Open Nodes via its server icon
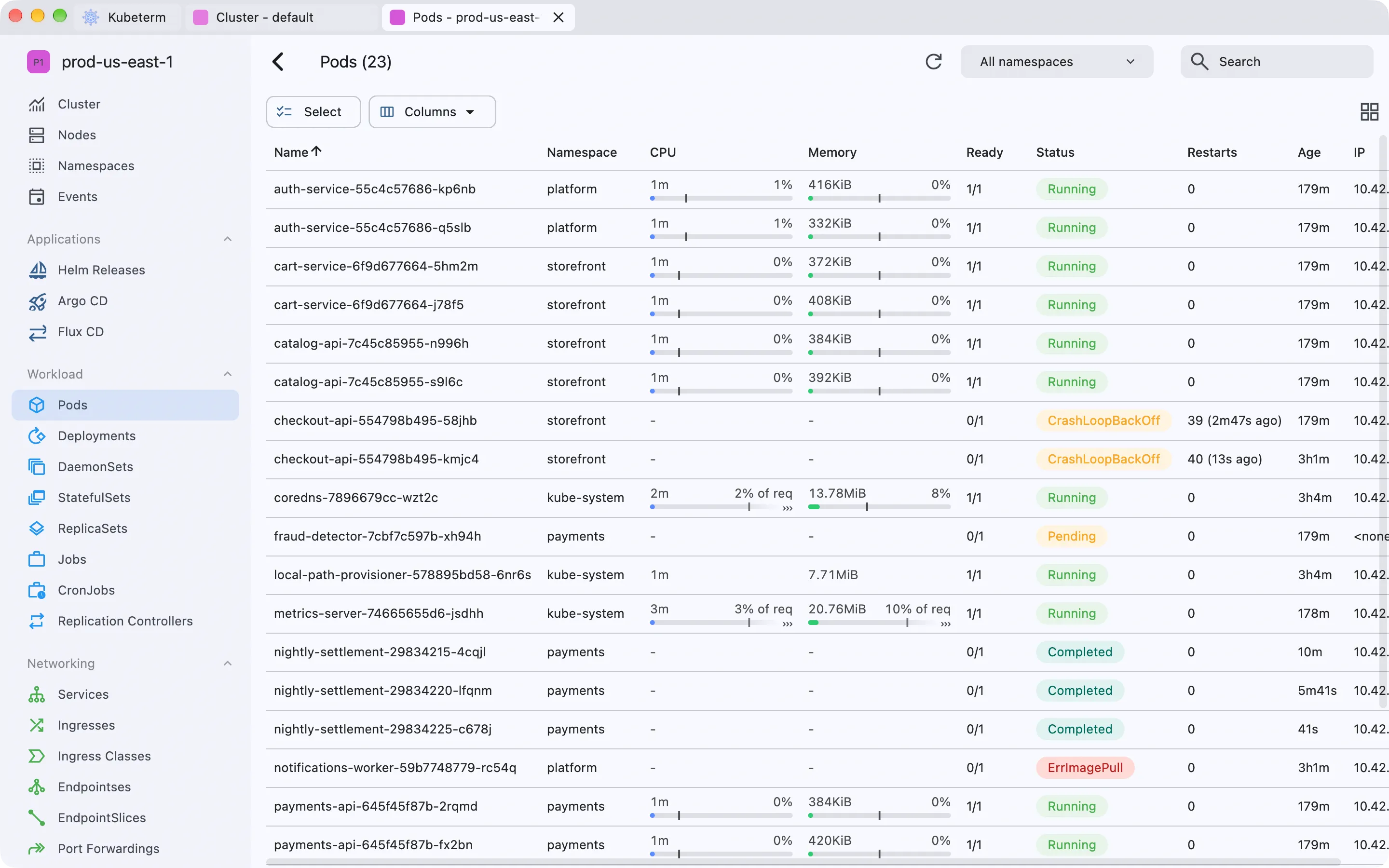 pyautogui.click(x=37, y=136)
